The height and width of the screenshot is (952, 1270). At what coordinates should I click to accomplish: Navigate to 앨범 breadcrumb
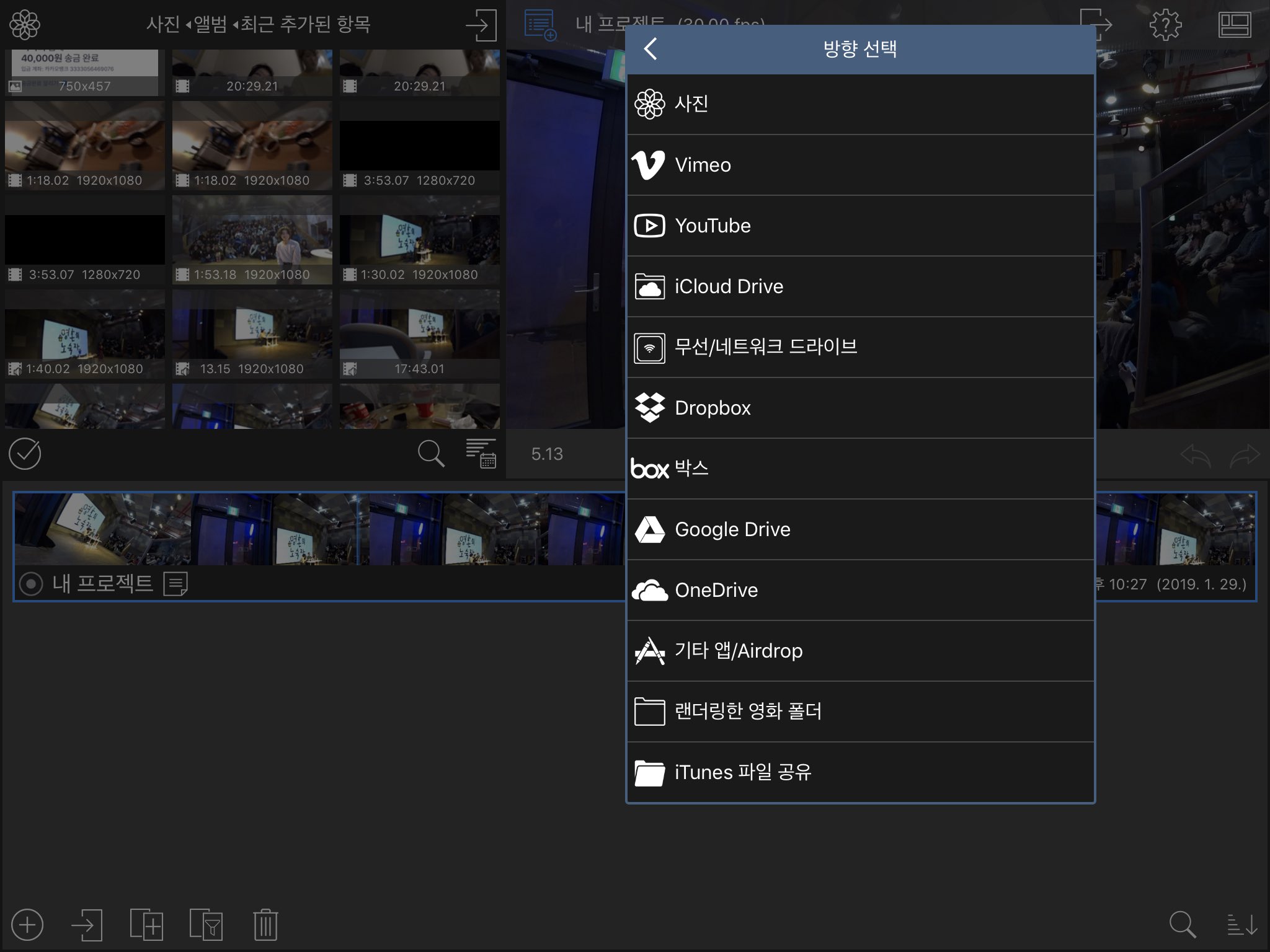pos(210,25)
